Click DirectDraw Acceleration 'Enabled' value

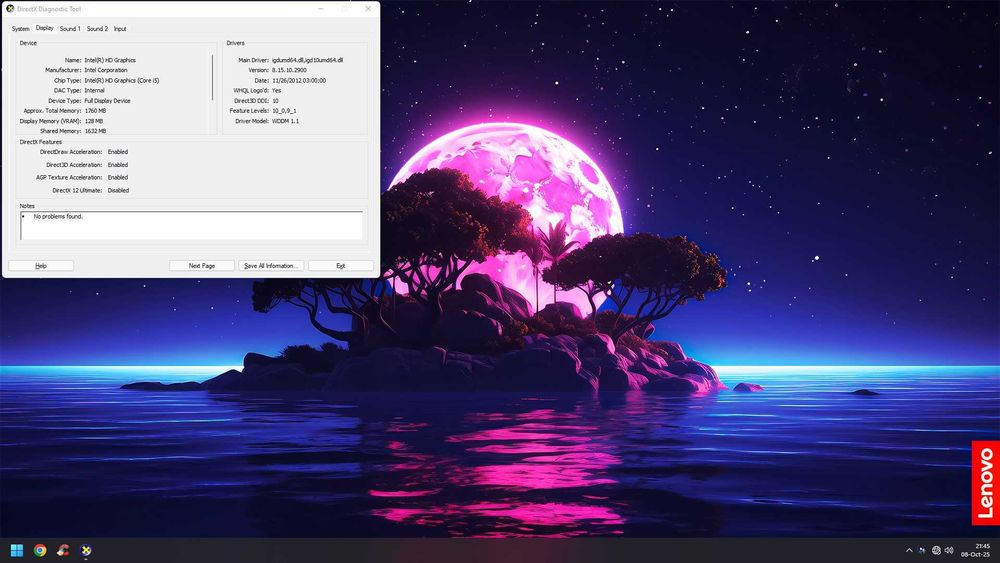pos(117,152)
